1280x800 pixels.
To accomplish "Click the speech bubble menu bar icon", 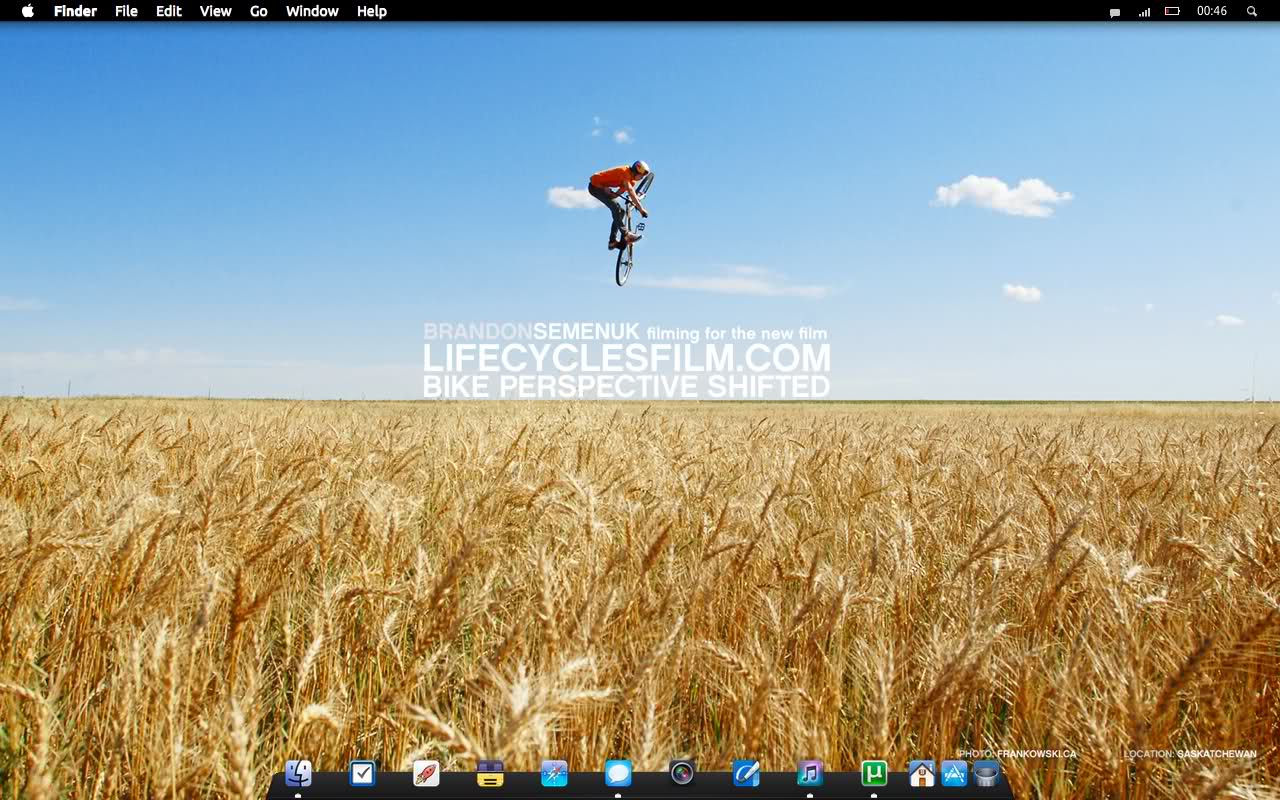I will tap(1115, 12).
